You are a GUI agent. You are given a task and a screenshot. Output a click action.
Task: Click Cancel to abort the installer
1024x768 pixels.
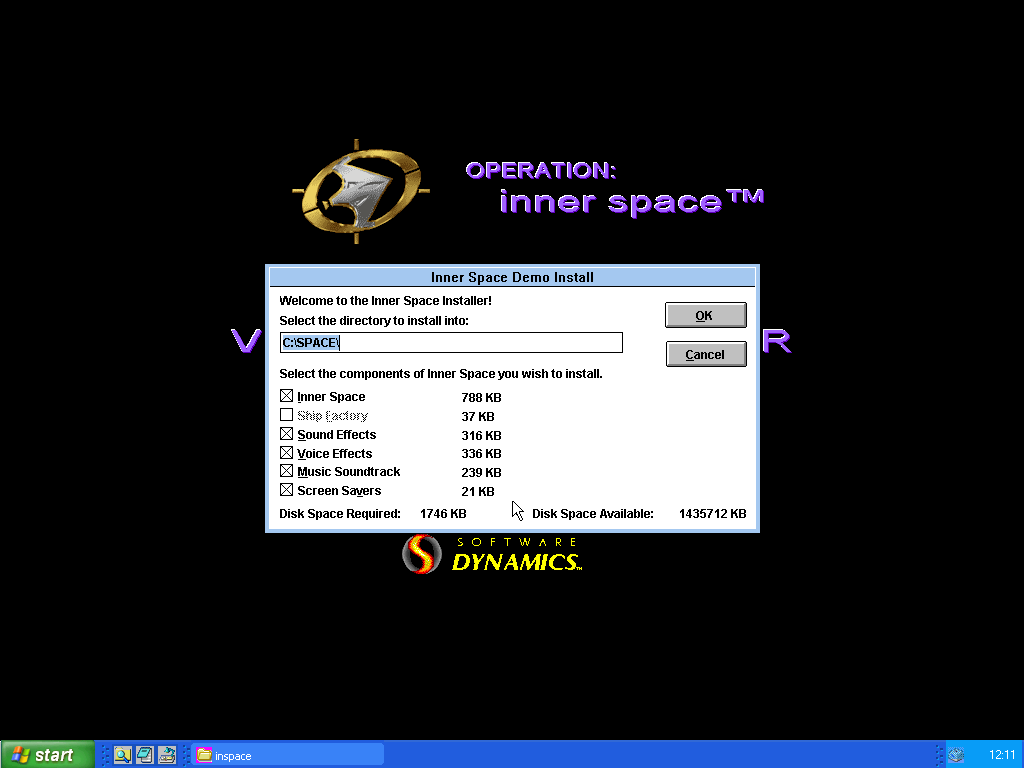tap(705, 354)
